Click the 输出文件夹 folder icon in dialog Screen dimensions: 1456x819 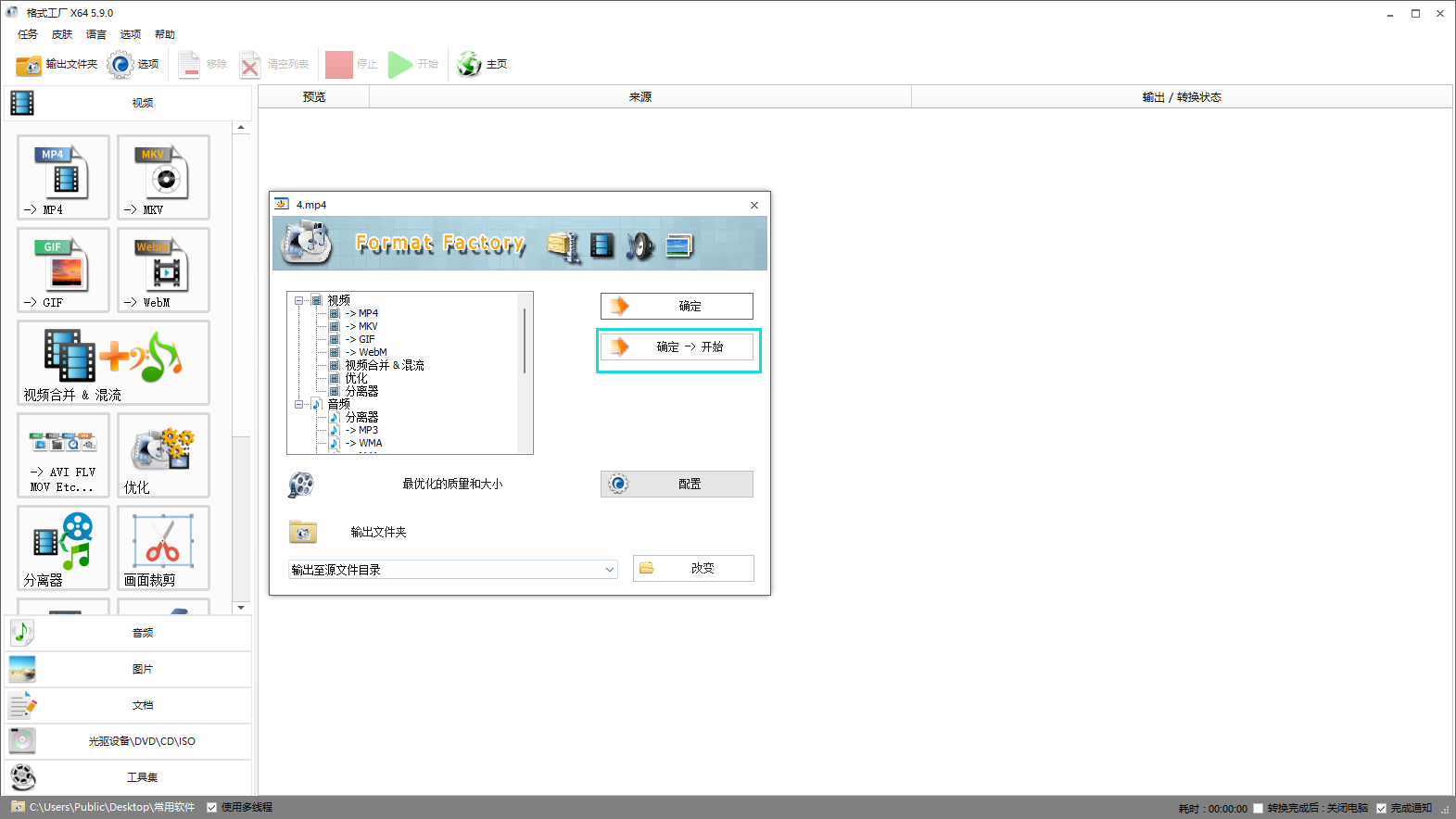tap(303, 532)
